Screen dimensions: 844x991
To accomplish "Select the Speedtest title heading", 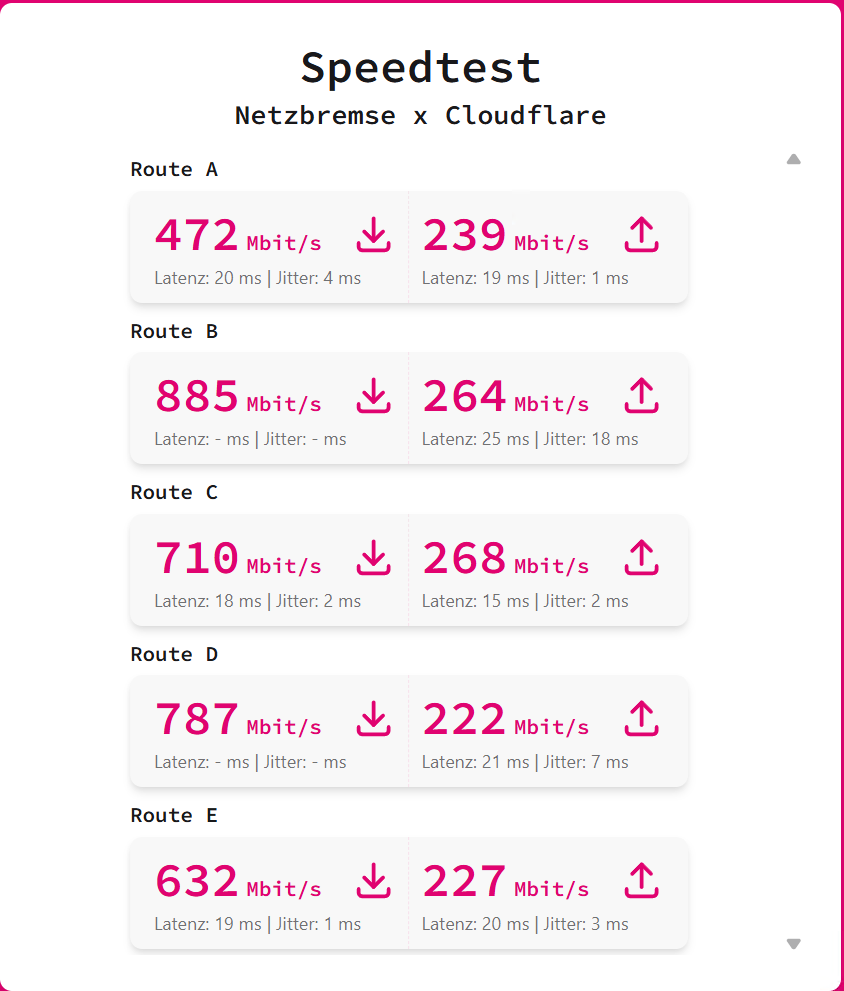I will 421,68.
